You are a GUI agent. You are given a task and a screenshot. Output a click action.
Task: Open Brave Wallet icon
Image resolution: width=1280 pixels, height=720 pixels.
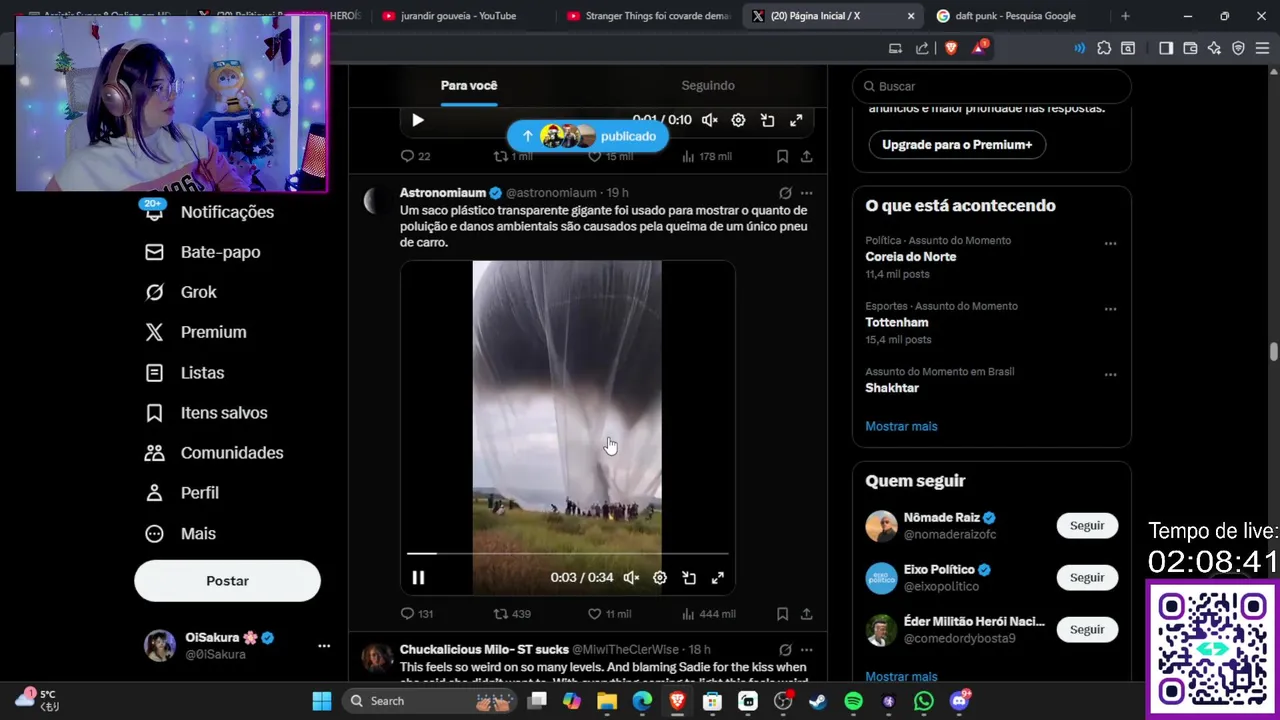[x=1190, y=48]
